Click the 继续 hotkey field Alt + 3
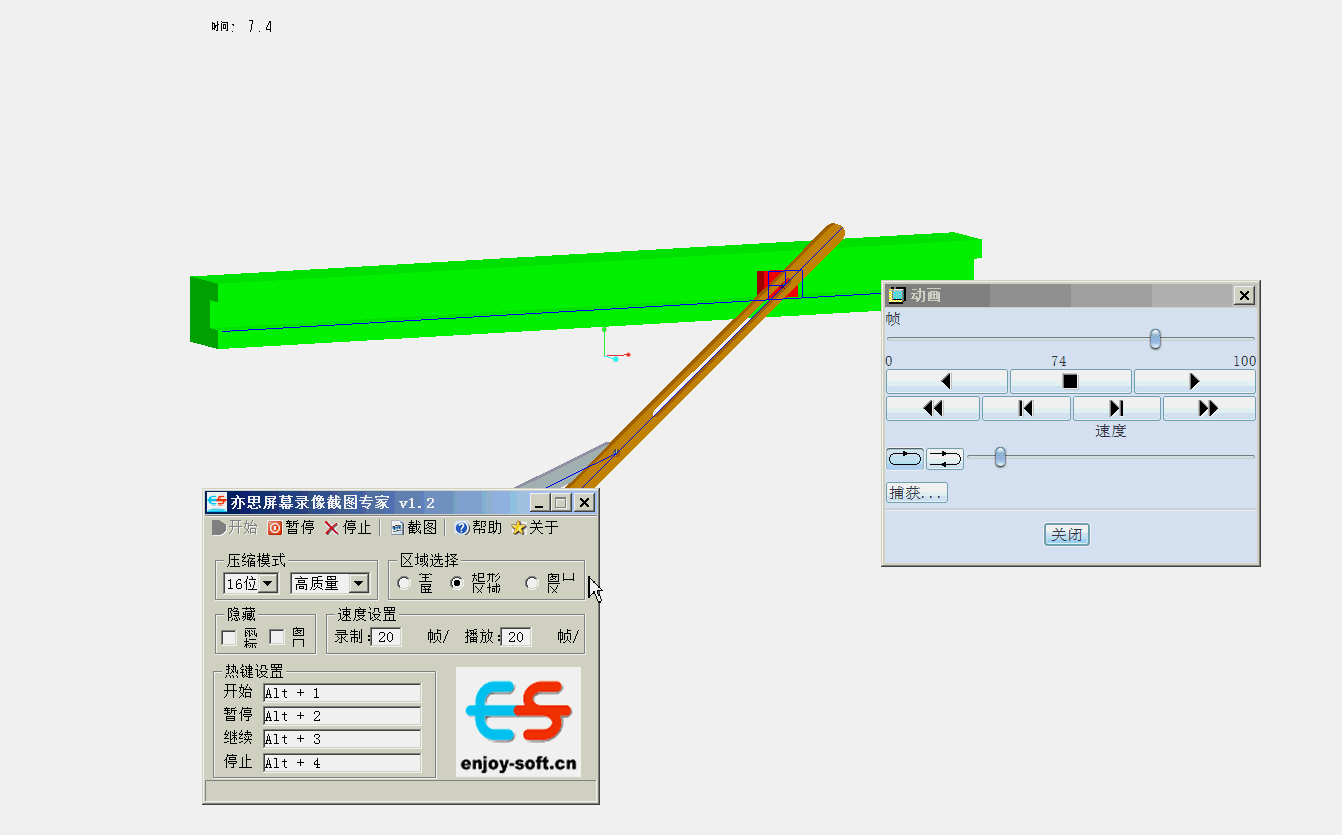 pyautogui.click(x=342, y=739)
